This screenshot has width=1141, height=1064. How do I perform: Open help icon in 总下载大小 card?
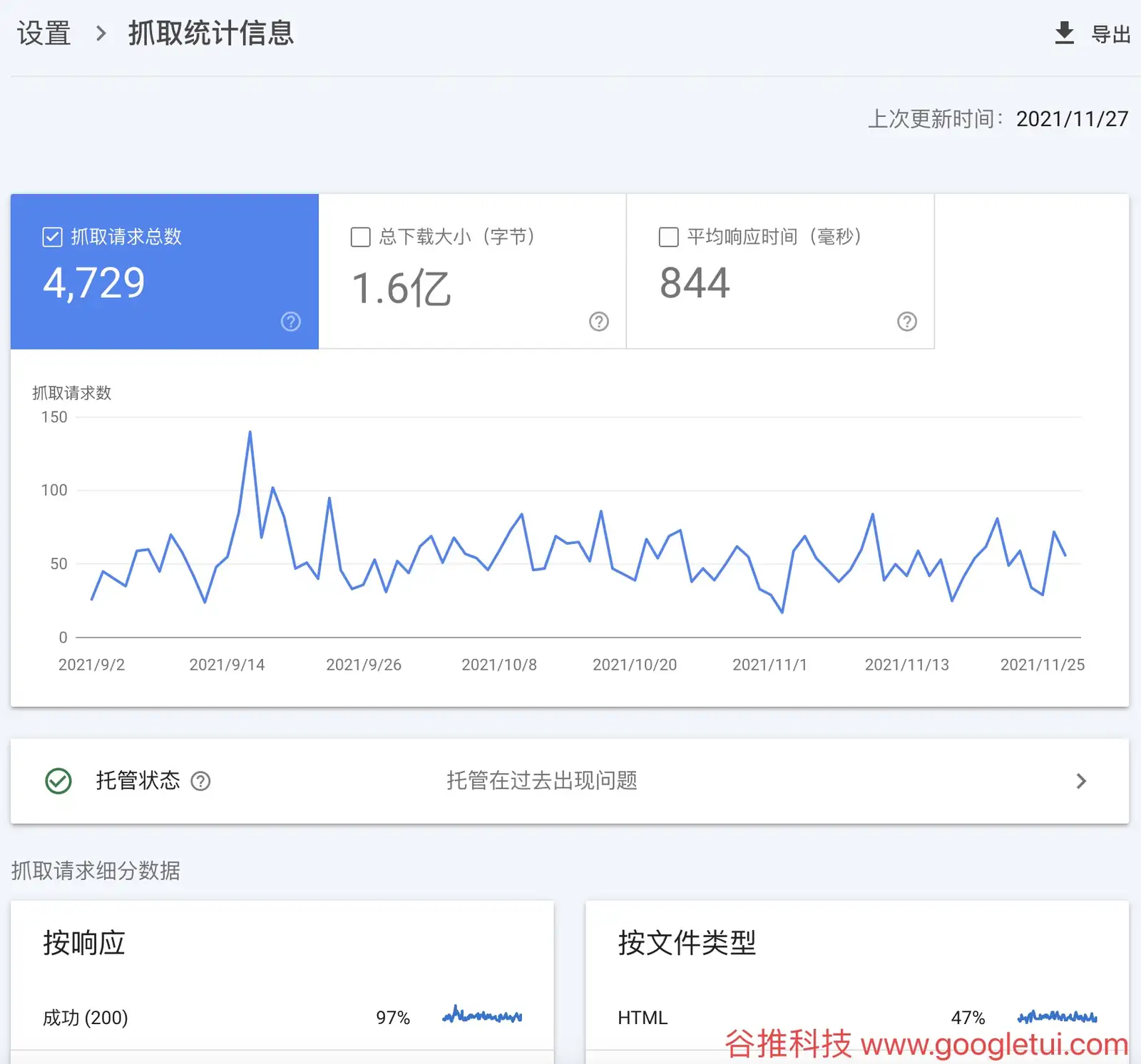(x=599, y=322)
